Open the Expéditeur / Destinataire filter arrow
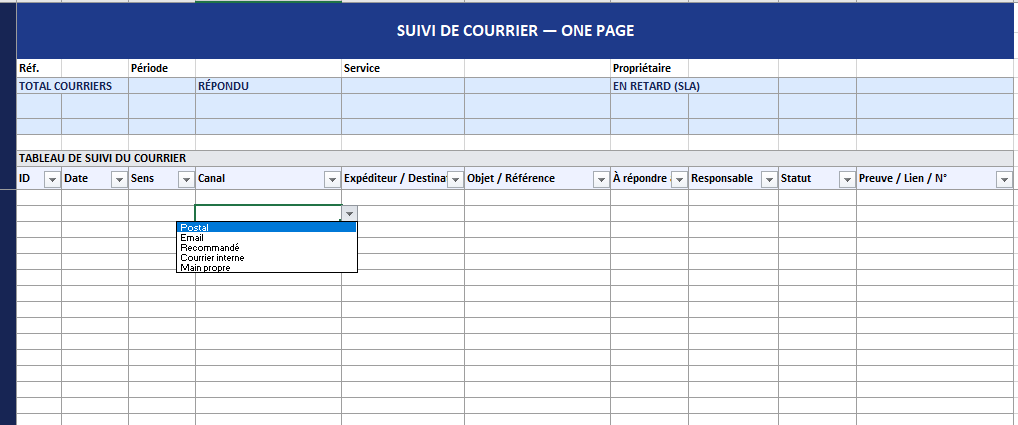The height and width of the screenshot is (425, 1018). click(x=454, y=179)
